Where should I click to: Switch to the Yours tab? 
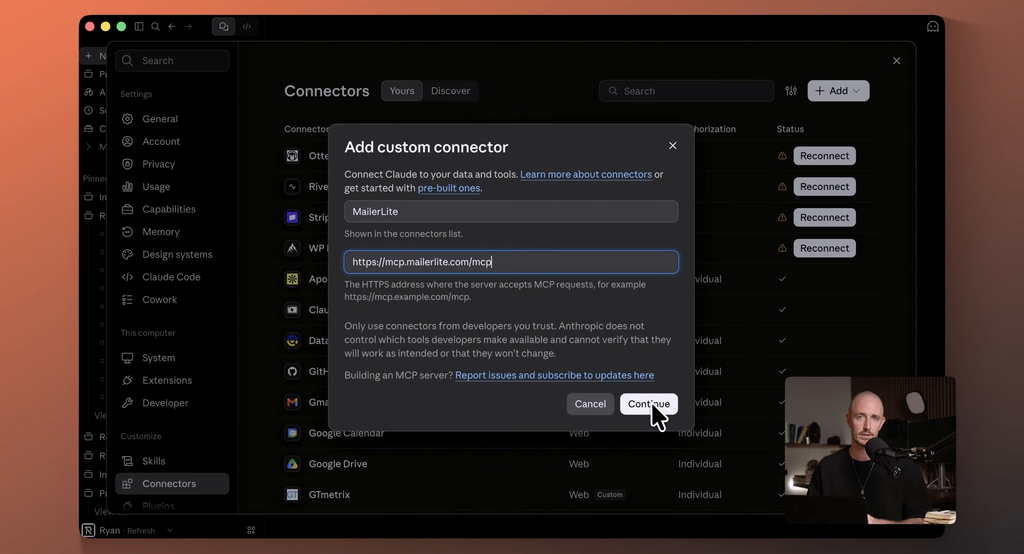point(402,91)
